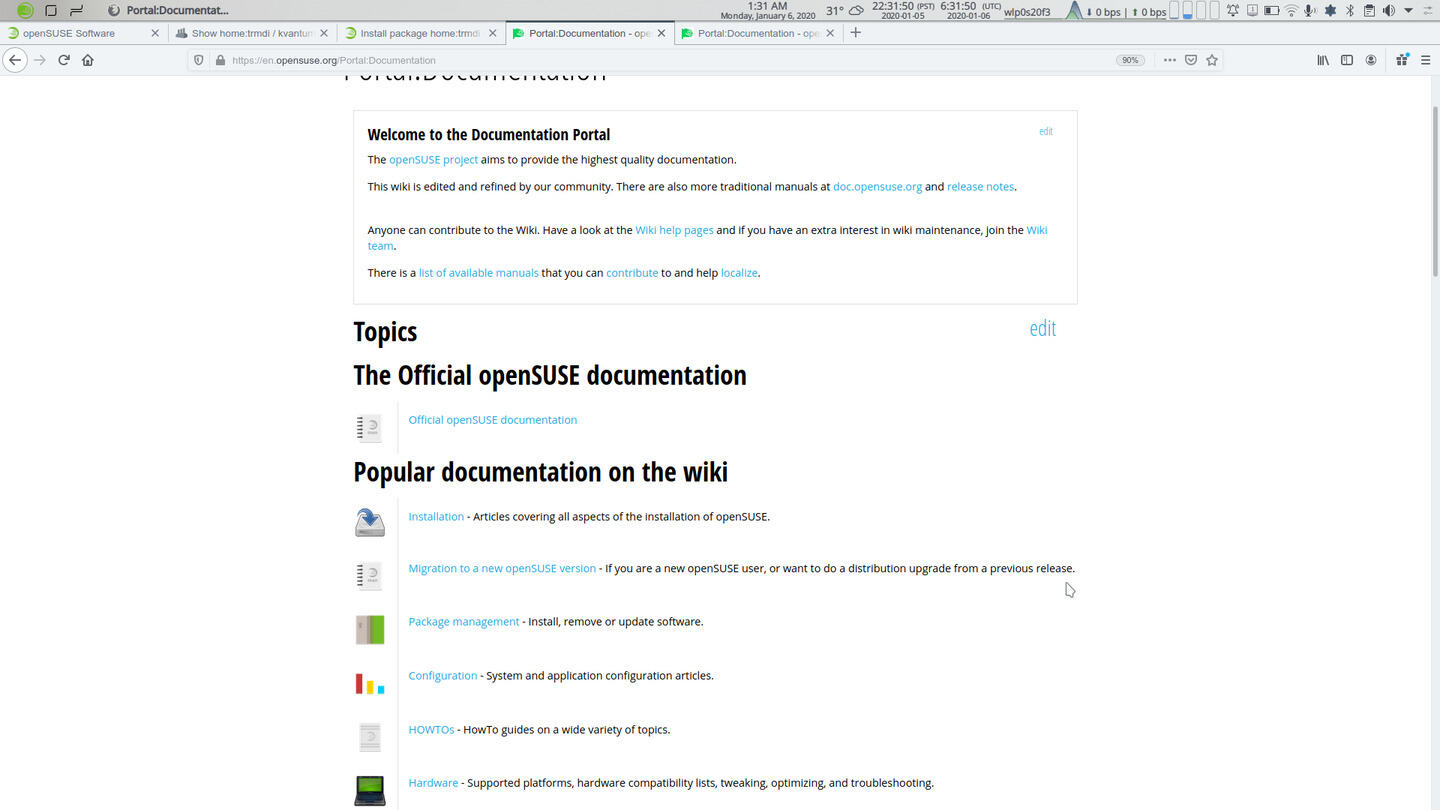Image resolution: width=1440 pixels, height=810 pixels.
Task: Open the 31° weather widget
Action: click(845, 11)
